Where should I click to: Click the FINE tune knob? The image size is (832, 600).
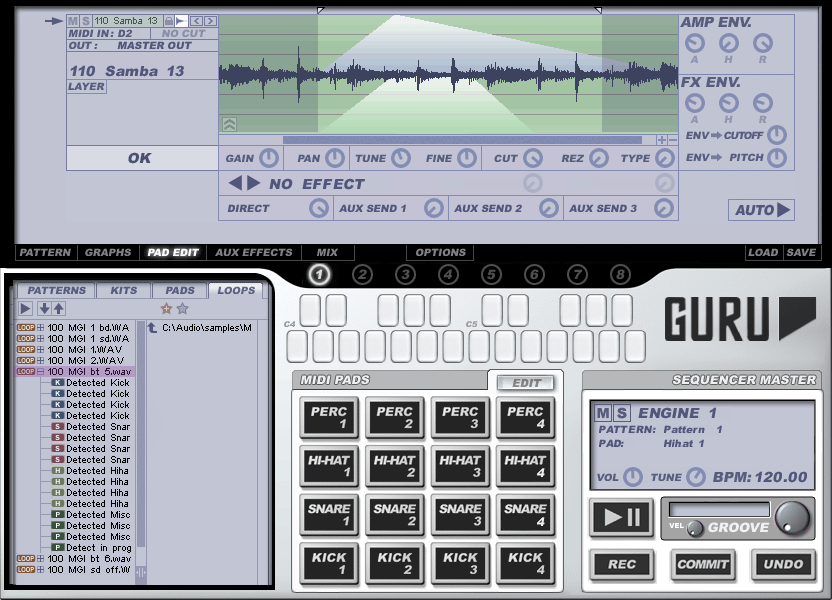(467, 158)
